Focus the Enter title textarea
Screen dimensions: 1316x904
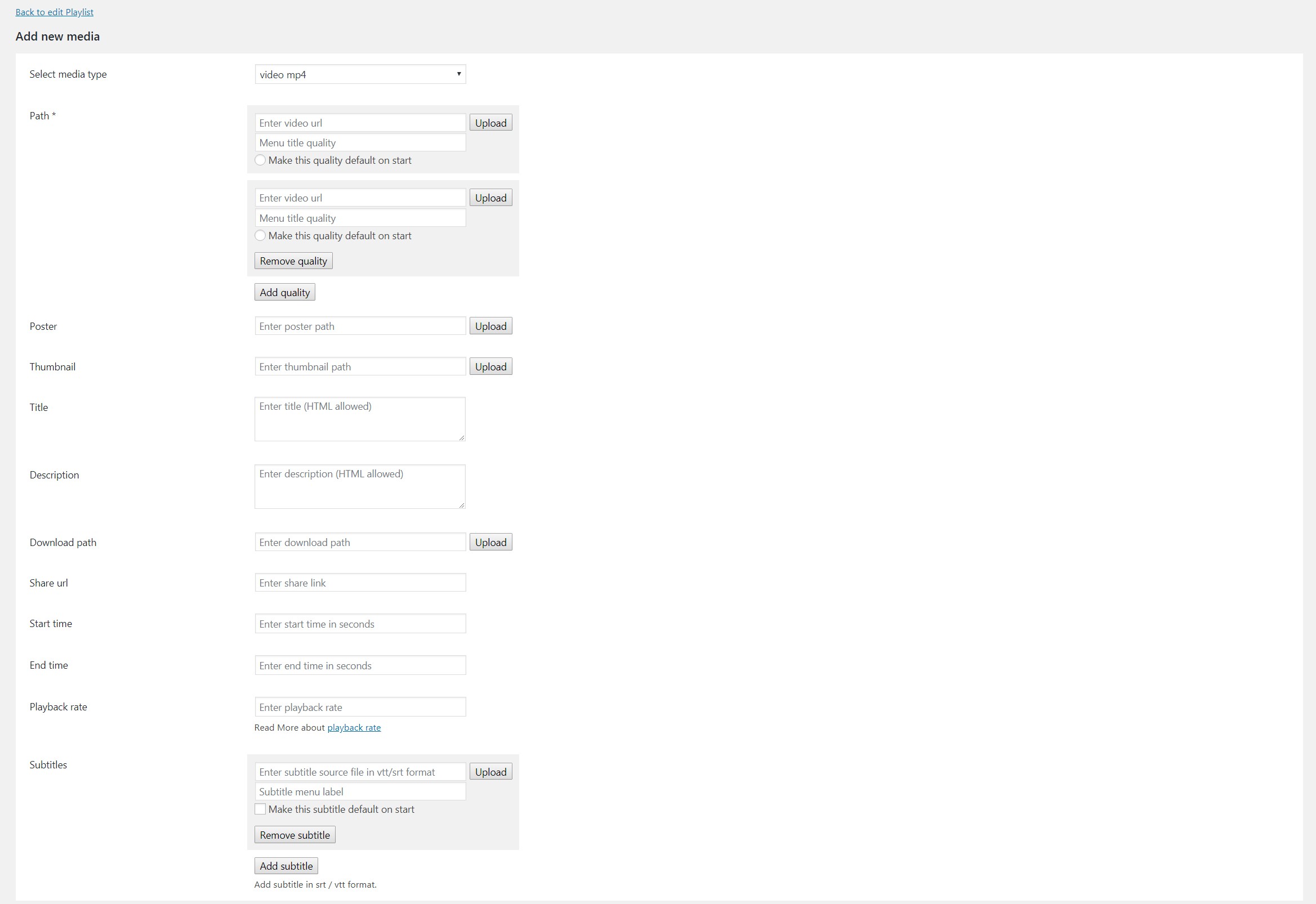(x=360, y=419)
